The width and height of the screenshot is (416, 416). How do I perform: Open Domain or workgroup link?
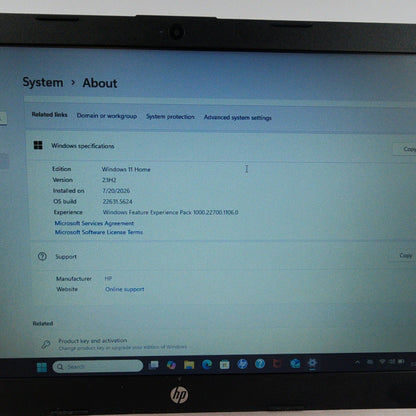coord(107,116)
